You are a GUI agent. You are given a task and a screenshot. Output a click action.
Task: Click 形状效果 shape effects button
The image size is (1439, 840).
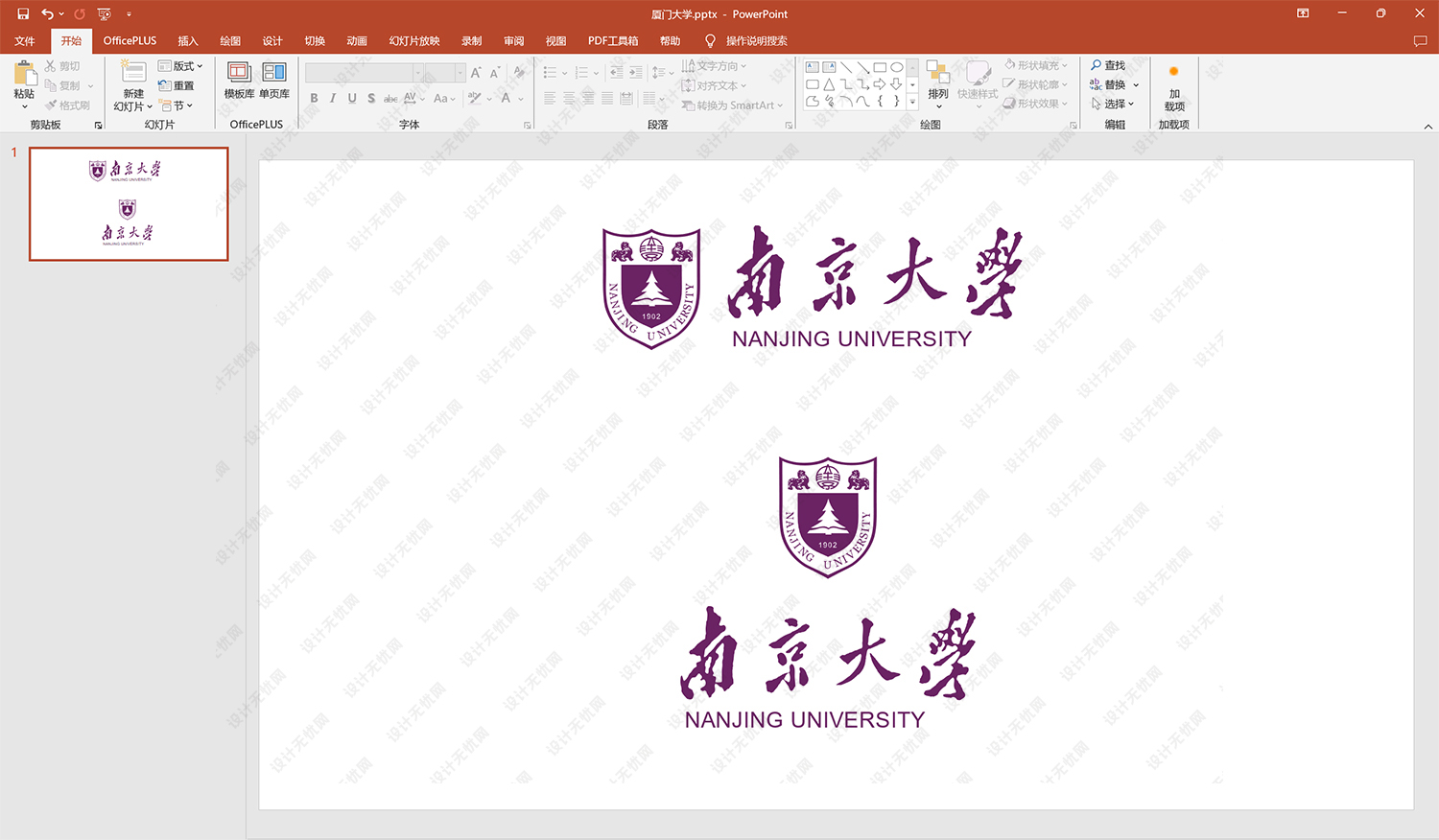(1035, 104)
